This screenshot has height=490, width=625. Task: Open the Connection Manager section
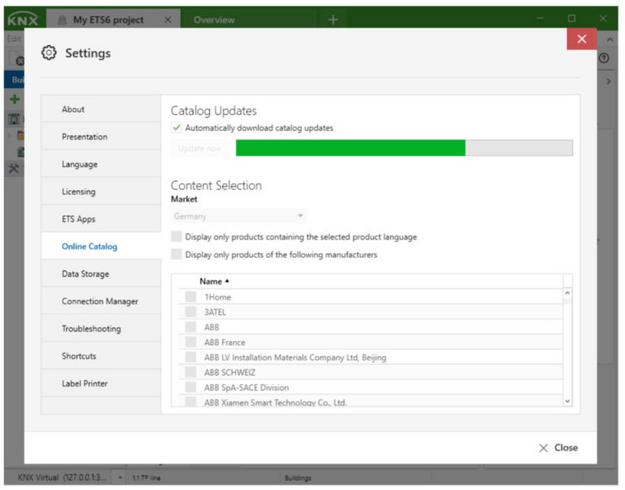100,301
